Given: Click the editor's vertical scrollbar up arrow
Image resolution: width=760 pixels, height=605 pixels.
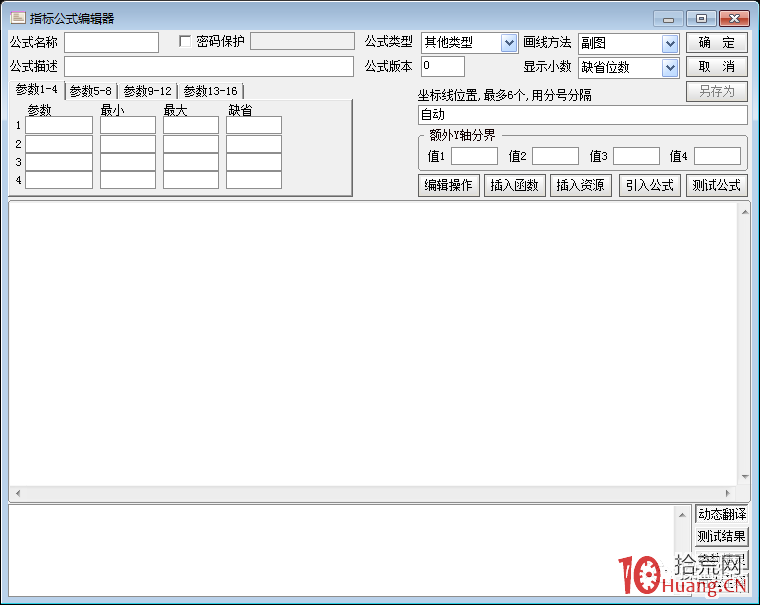Looking at the screenshot, I should click(745, 212).
